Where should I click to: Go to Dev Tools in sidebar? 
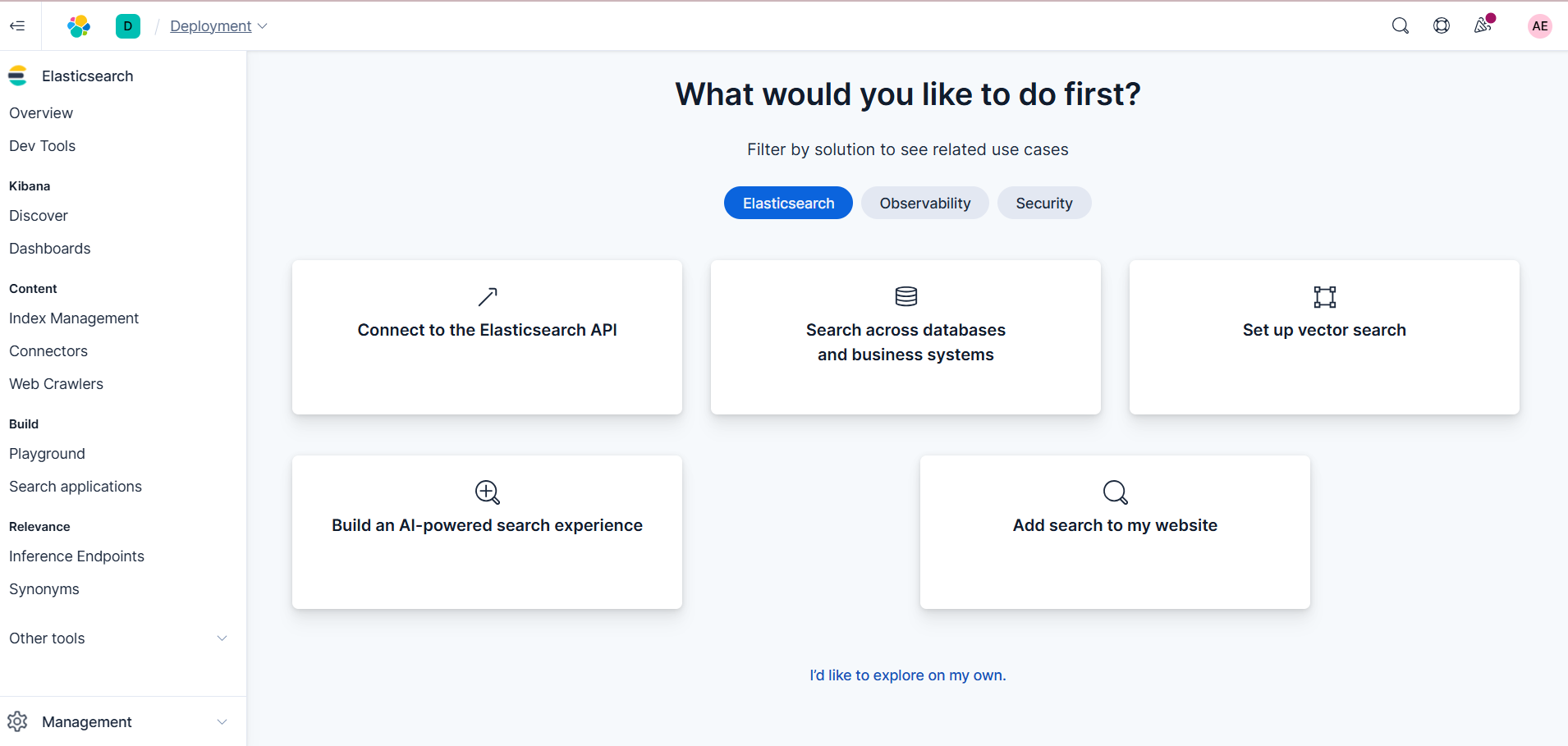click(x=43, y=146)
